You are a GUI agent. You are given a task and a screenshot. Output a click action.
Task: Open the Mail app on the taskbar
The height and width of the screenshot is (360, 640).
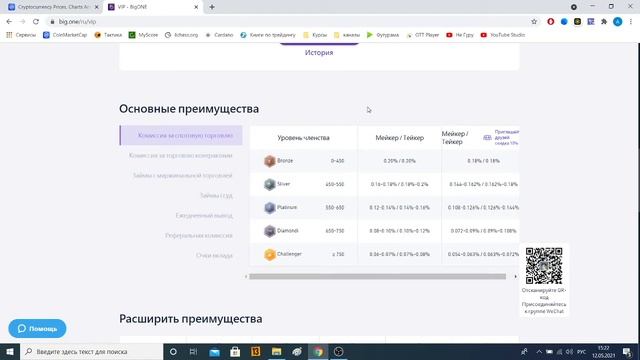pos(214,351)
